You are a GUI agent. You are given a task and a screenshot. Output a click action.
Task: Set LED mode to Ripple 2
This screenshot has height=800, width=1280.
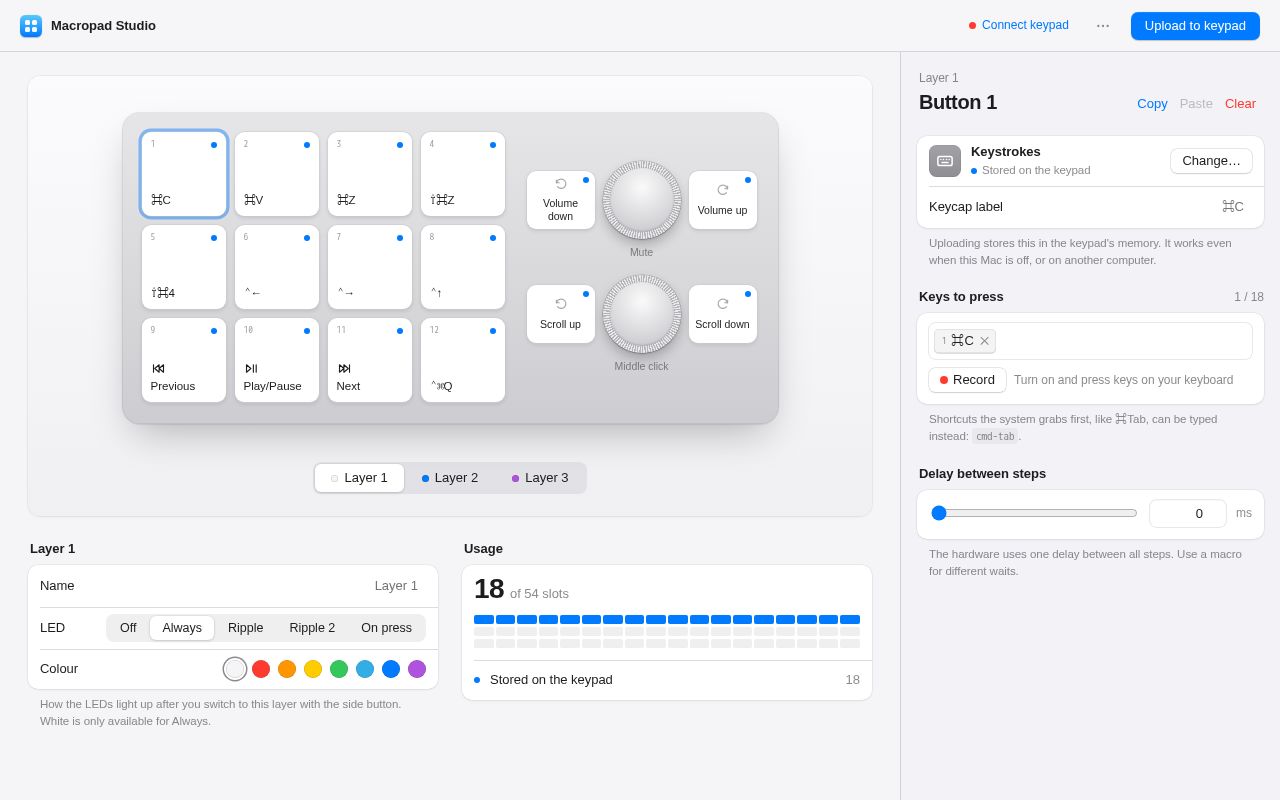312,628
